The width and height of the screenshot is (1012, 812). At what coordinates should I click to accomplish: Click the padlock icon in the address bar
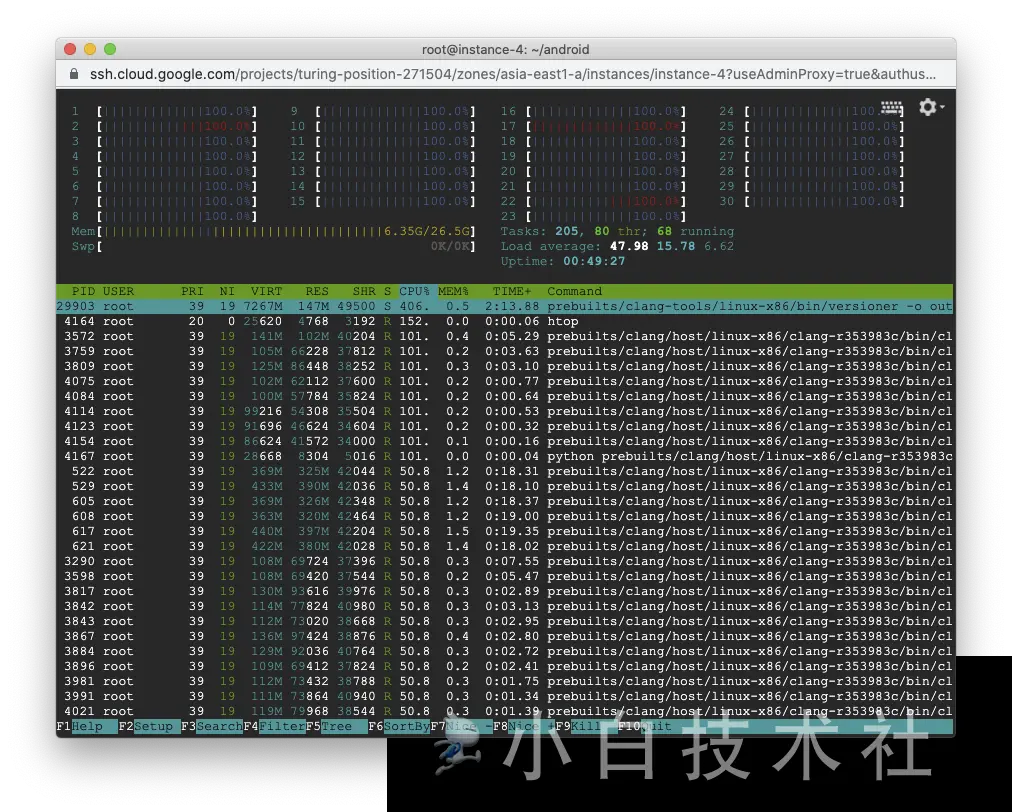74,74
